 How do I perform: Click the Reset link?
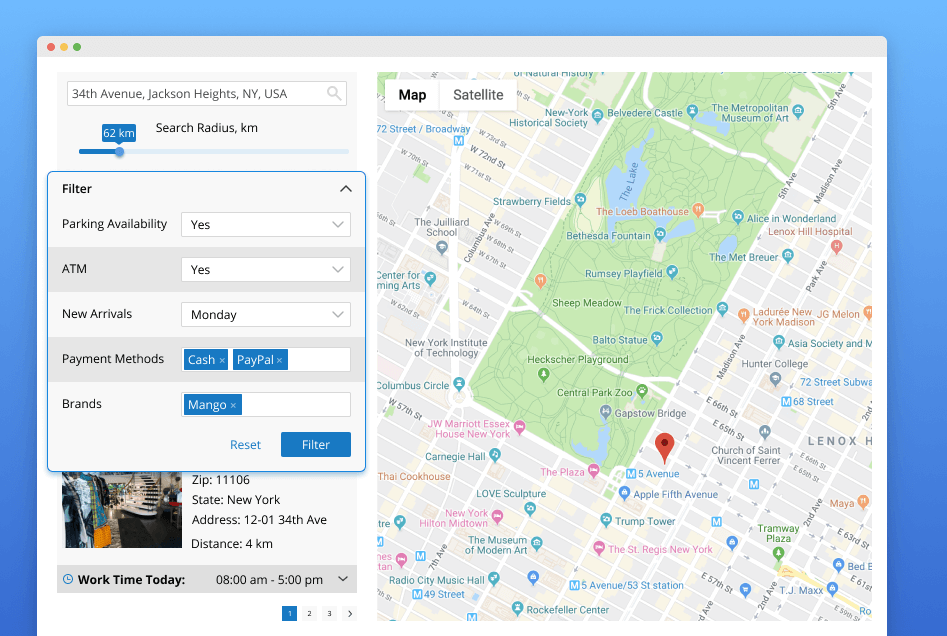(x=245, y=445)
